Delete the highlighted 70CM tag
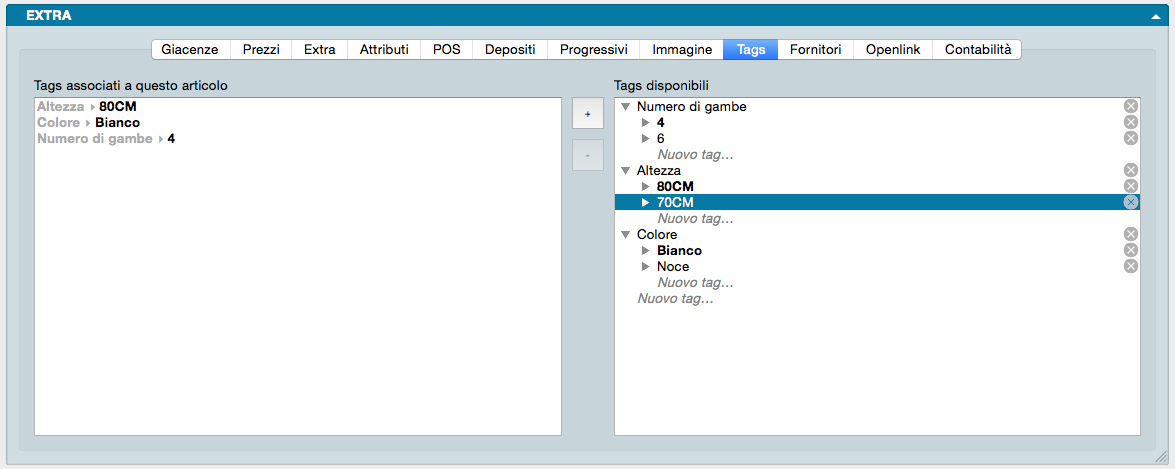 (x=1130, y=202)
